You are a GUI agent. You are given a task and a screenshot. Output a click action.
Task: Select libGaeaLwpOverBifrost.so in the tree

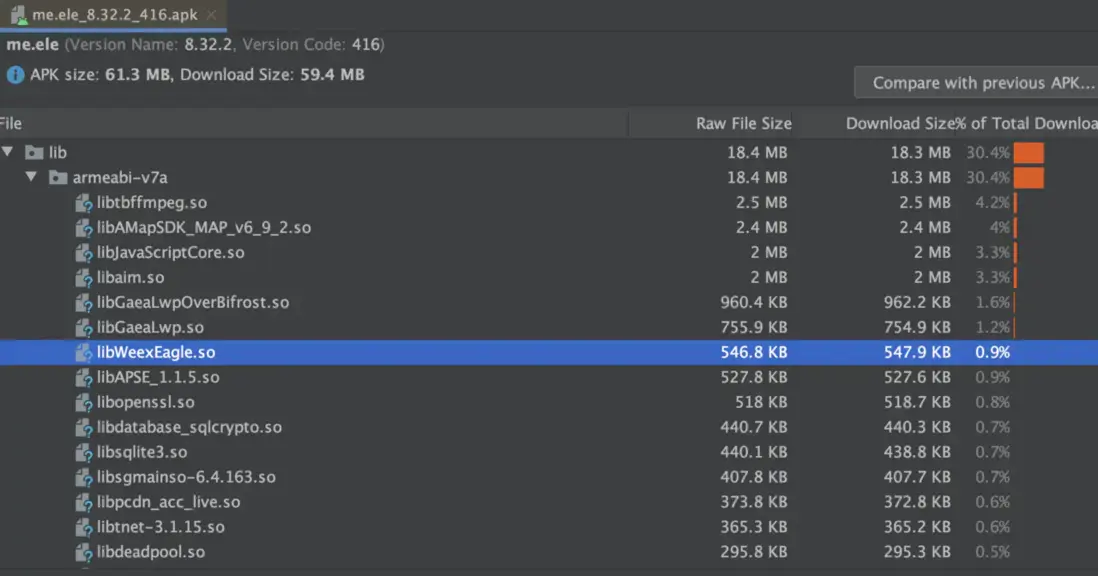(x=193, y=303)
